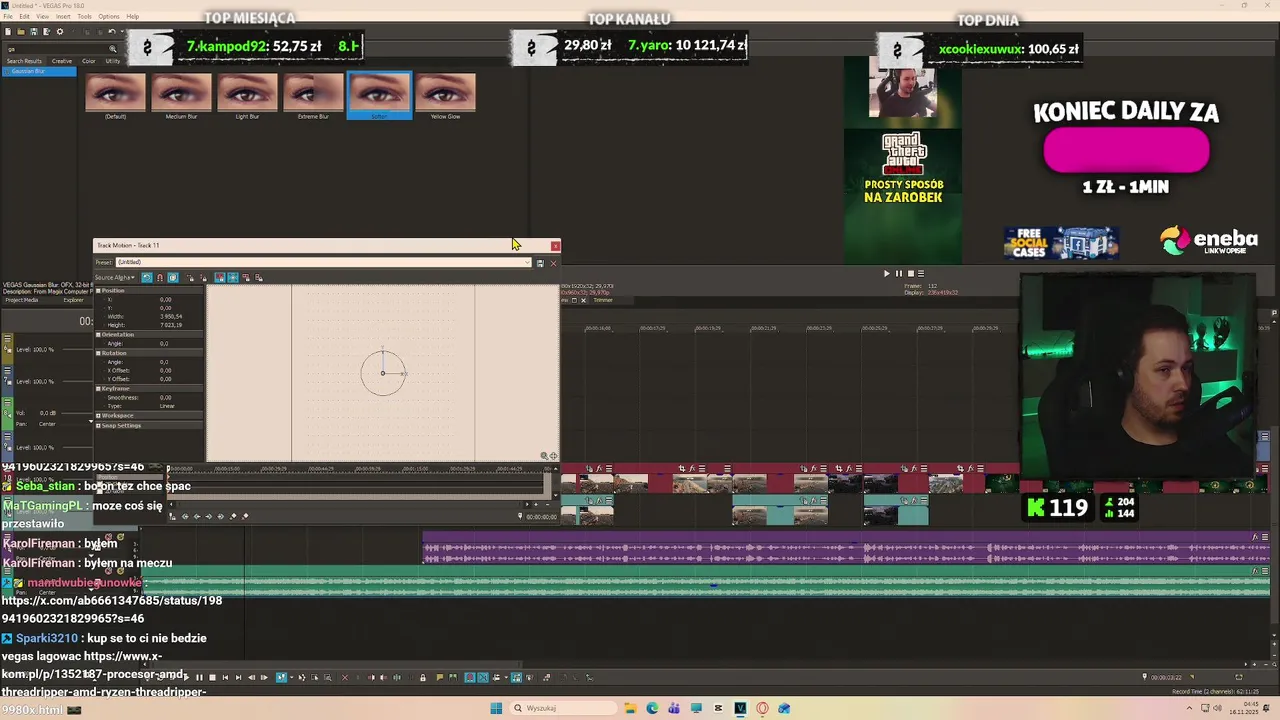Click the Height value field
Screen dimensions: 1280x720
tap(171, 325)
